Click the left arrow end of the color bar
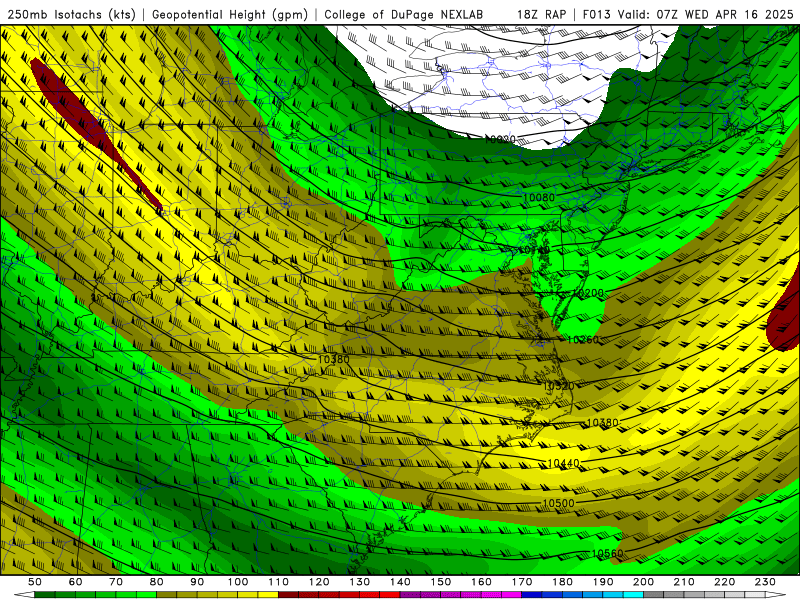Screen dimensions: 800x600 tap(24, 595)
